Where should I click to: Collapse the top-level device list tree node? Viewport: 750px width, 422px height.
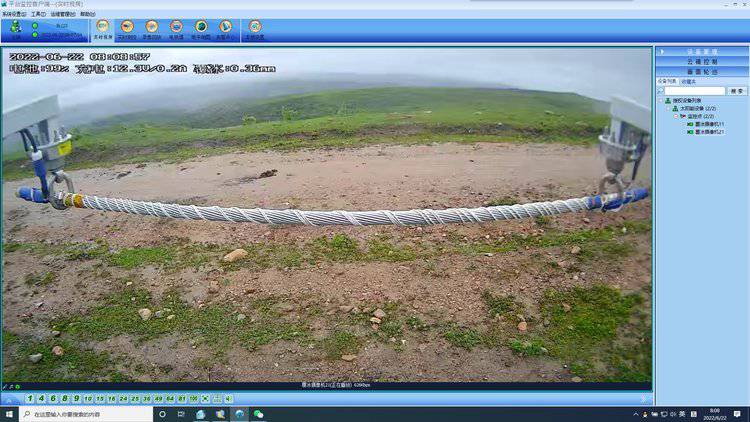pos(660,101)
